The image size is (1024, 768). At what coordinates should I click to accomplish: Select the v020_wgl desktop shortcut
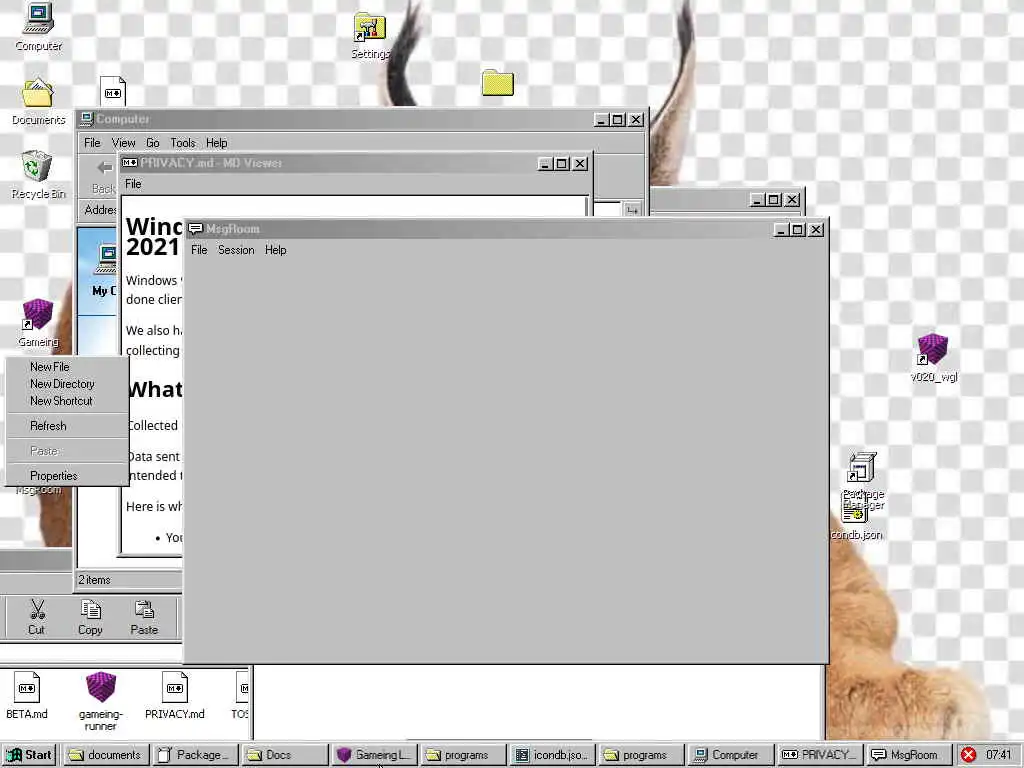coord(933,357)
